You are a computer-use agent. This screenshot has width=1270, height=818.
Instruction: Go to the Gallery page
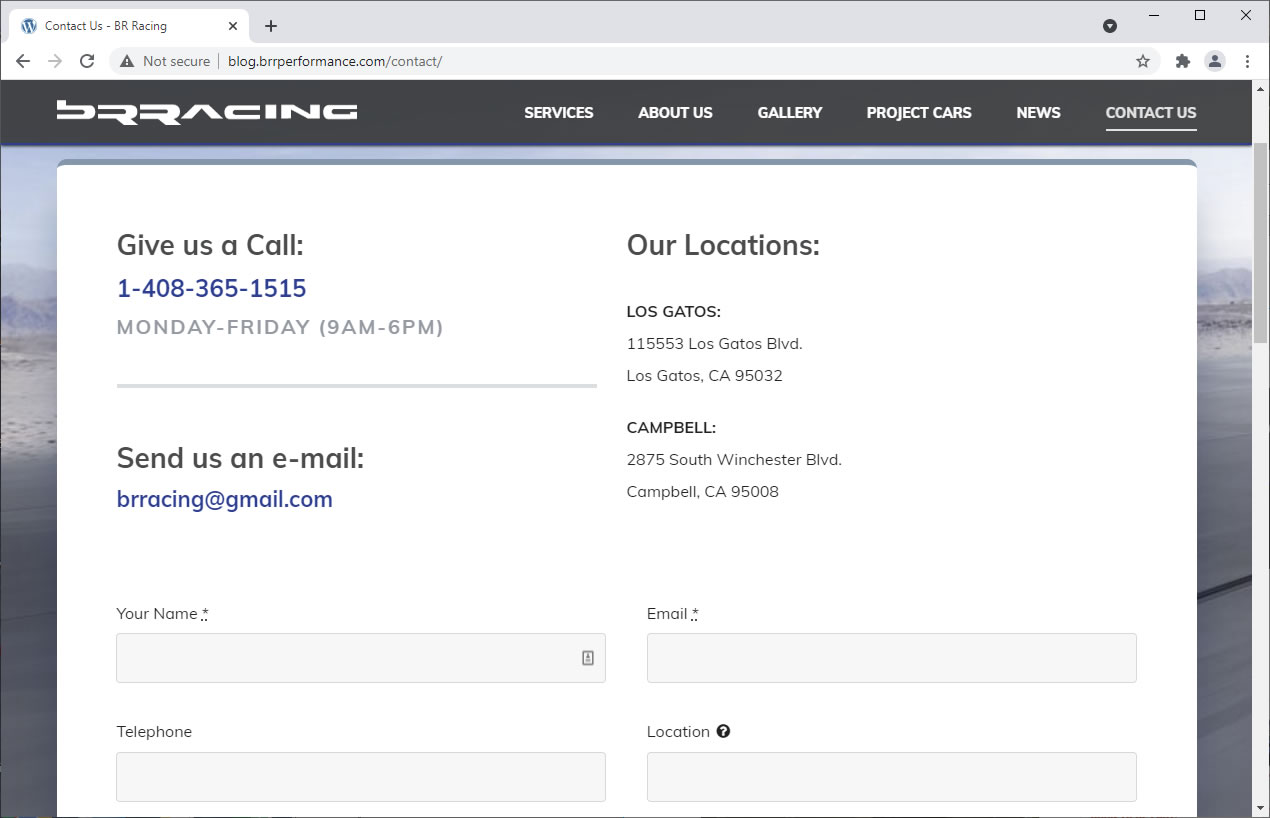[789, 113]
